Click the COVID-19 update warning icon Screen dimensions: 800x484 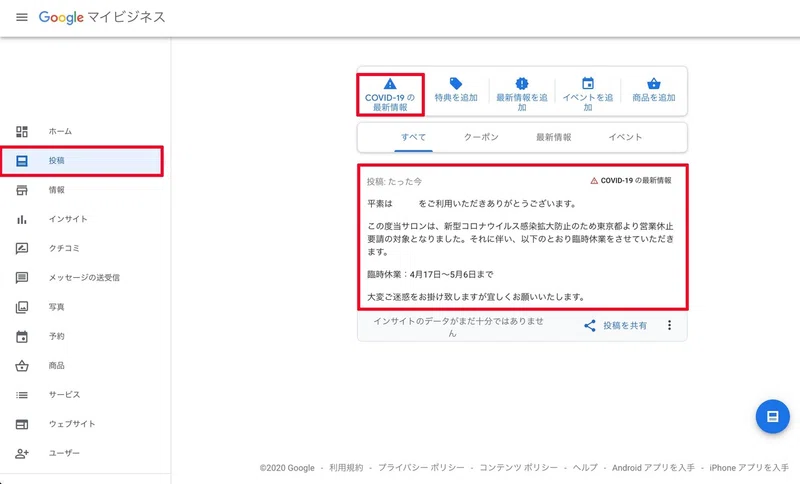[x=390, y=84]
